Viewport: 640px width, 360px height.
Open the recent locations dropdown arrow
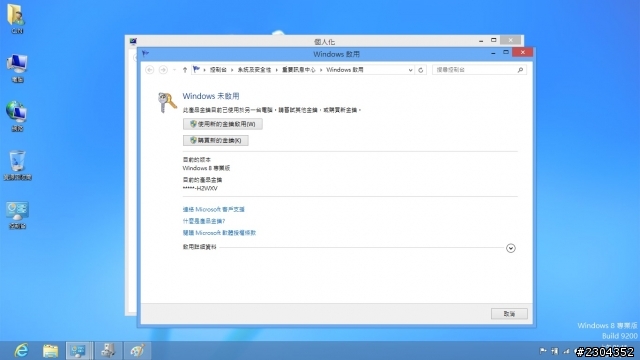[174, 70]
